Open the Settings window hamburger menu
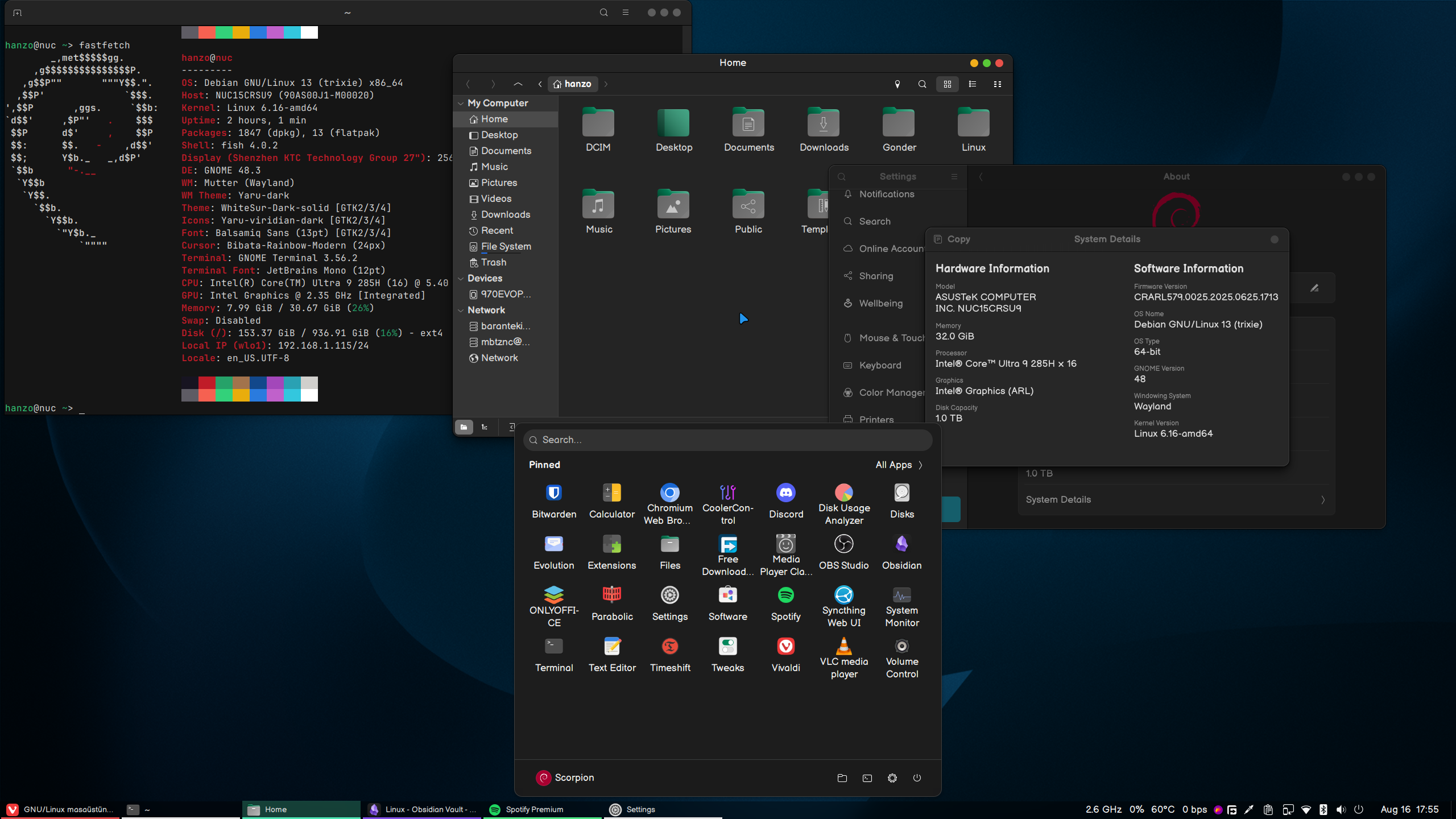The width and height of the screenshot is (1456, 819). 954,177
